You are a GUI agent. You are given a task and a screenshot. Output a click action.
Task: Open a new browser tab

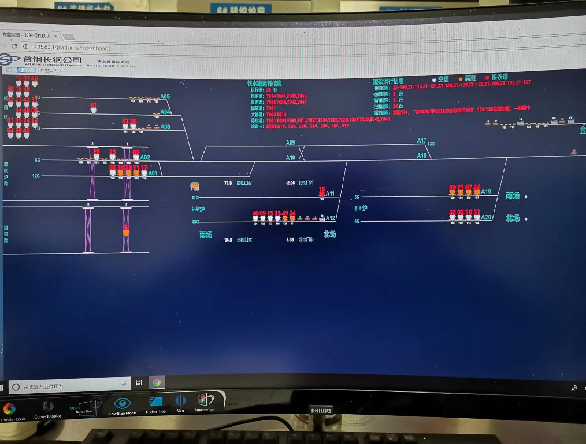coord(68,37)
